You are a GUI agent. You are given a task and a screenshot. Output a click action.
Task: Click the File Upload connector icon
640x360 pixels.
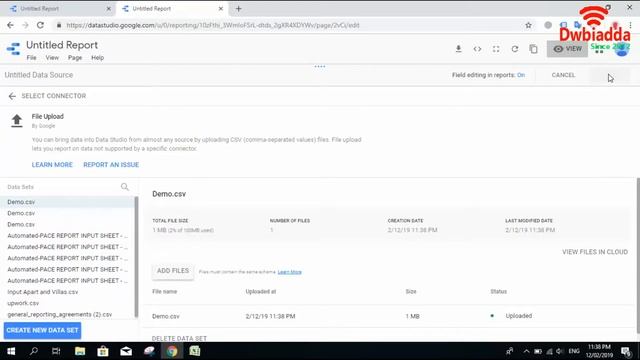(x=17, y=121)
